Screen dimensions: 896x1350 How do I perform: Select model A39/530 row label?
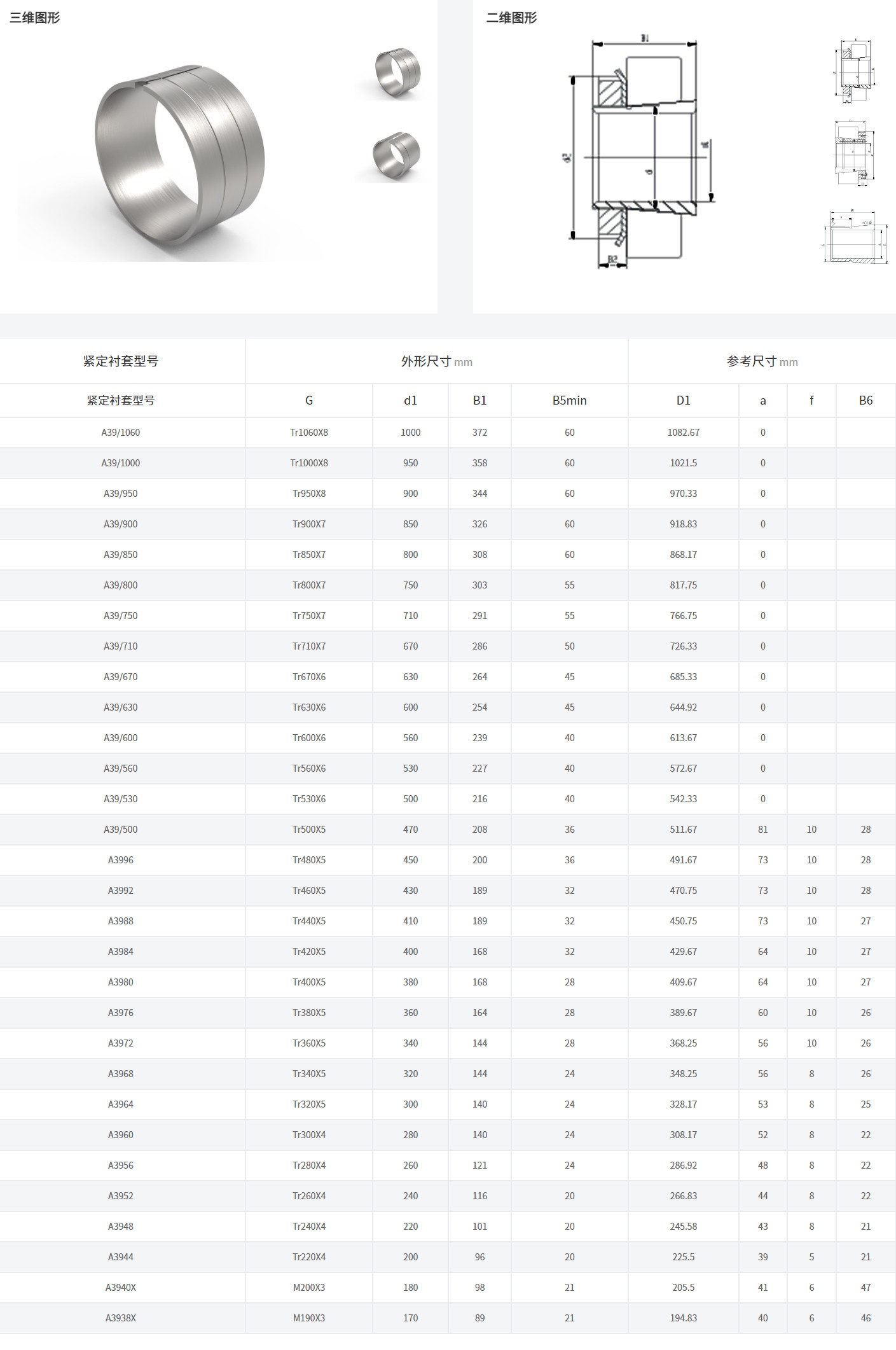click(x=121, y=799)
